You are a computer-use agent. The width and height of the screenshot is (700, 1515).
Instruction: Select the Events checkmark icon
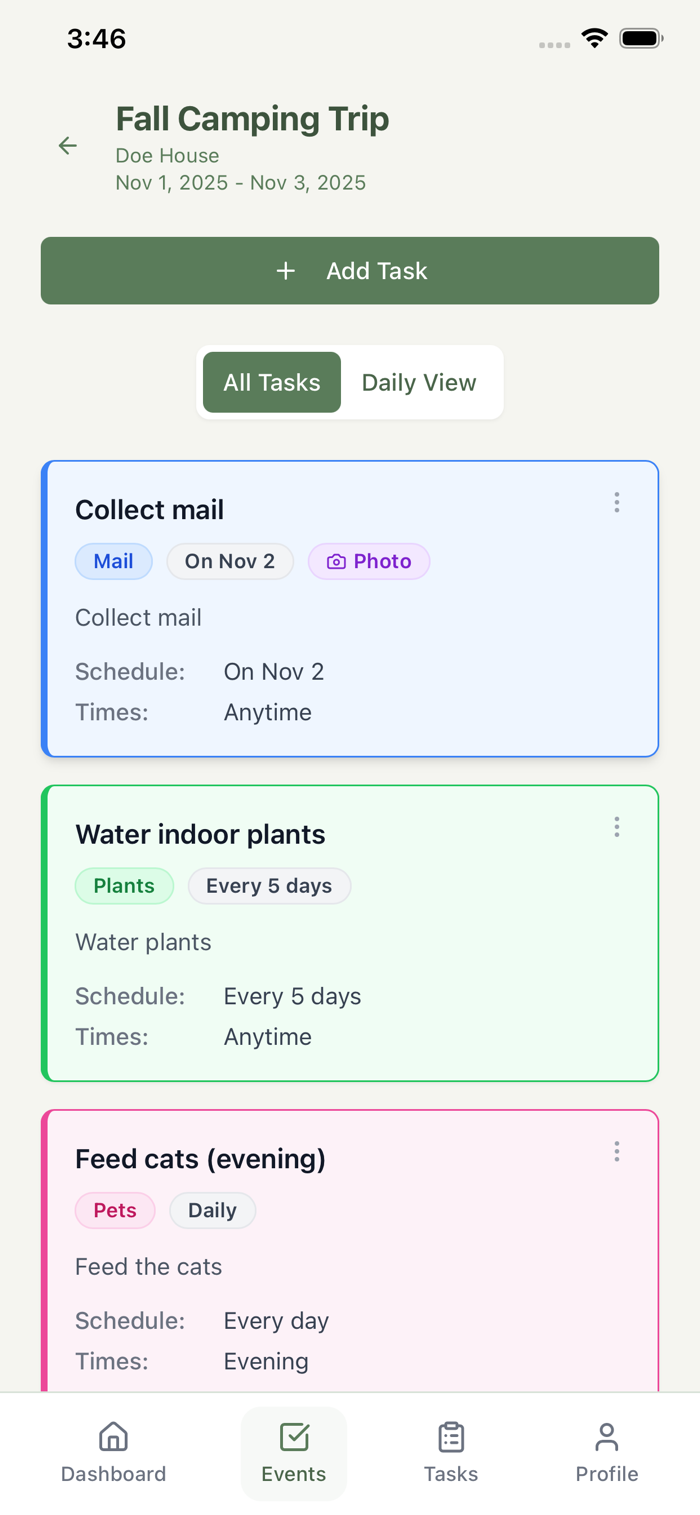click(x=294, y=1437)
